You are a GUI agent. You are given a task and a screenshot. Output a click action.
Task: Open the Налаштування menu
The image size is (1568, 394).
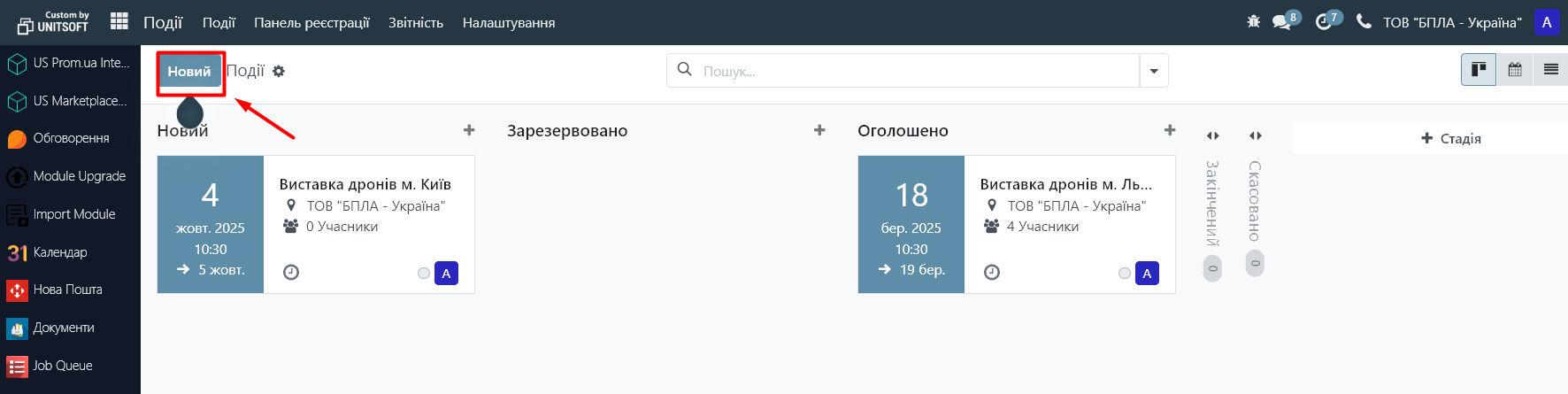[x=509, y=23]
